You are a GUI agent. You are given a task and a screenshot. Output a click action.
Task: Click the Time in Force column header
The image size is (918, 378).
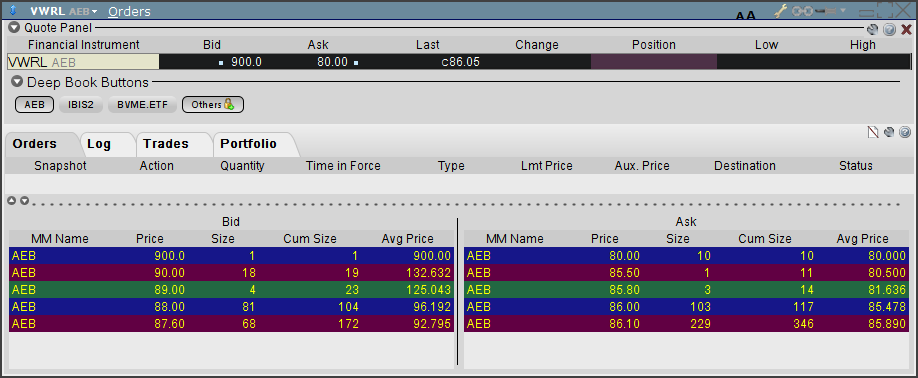[343, 166]
